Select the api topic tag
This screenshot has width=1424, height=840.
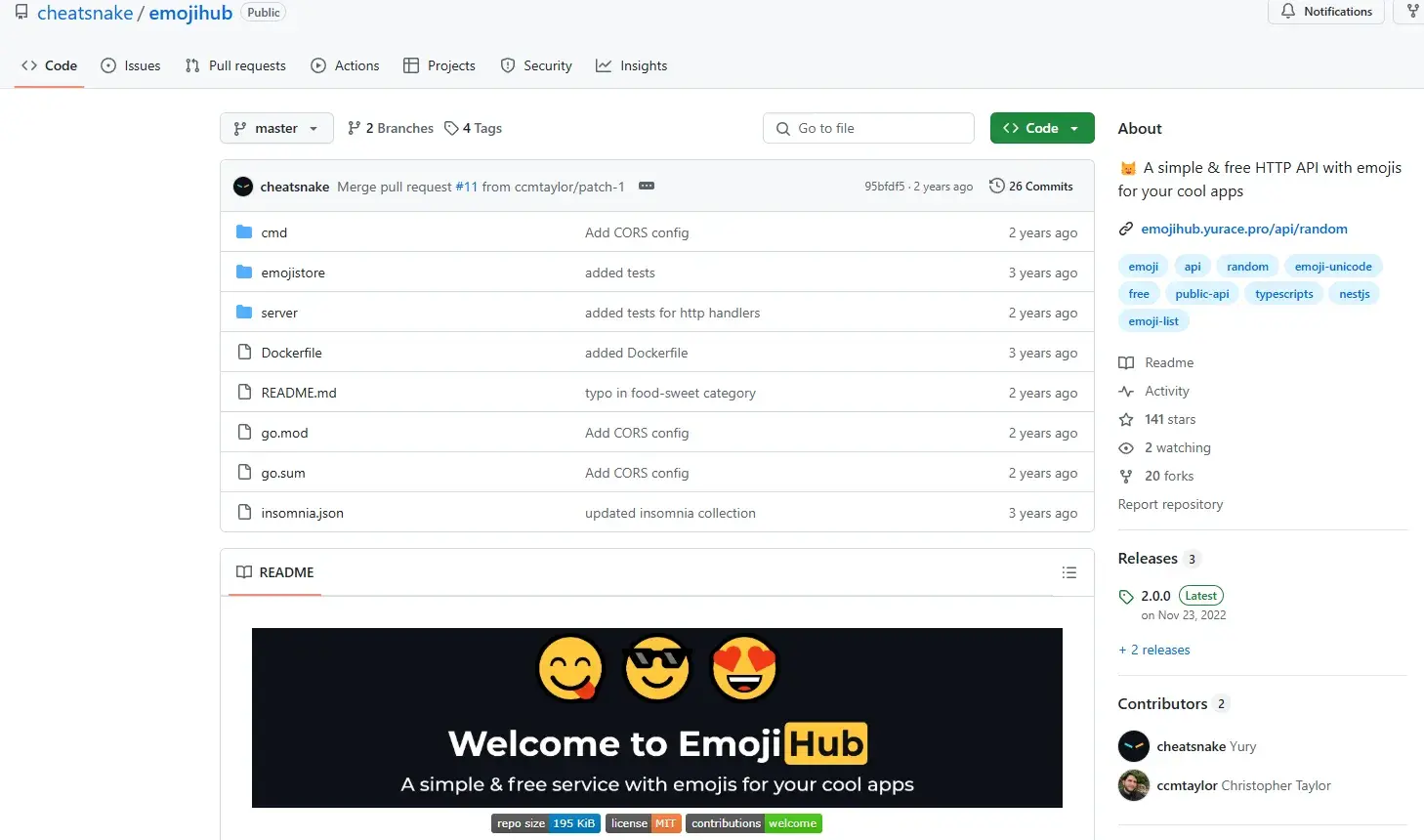1193,267
